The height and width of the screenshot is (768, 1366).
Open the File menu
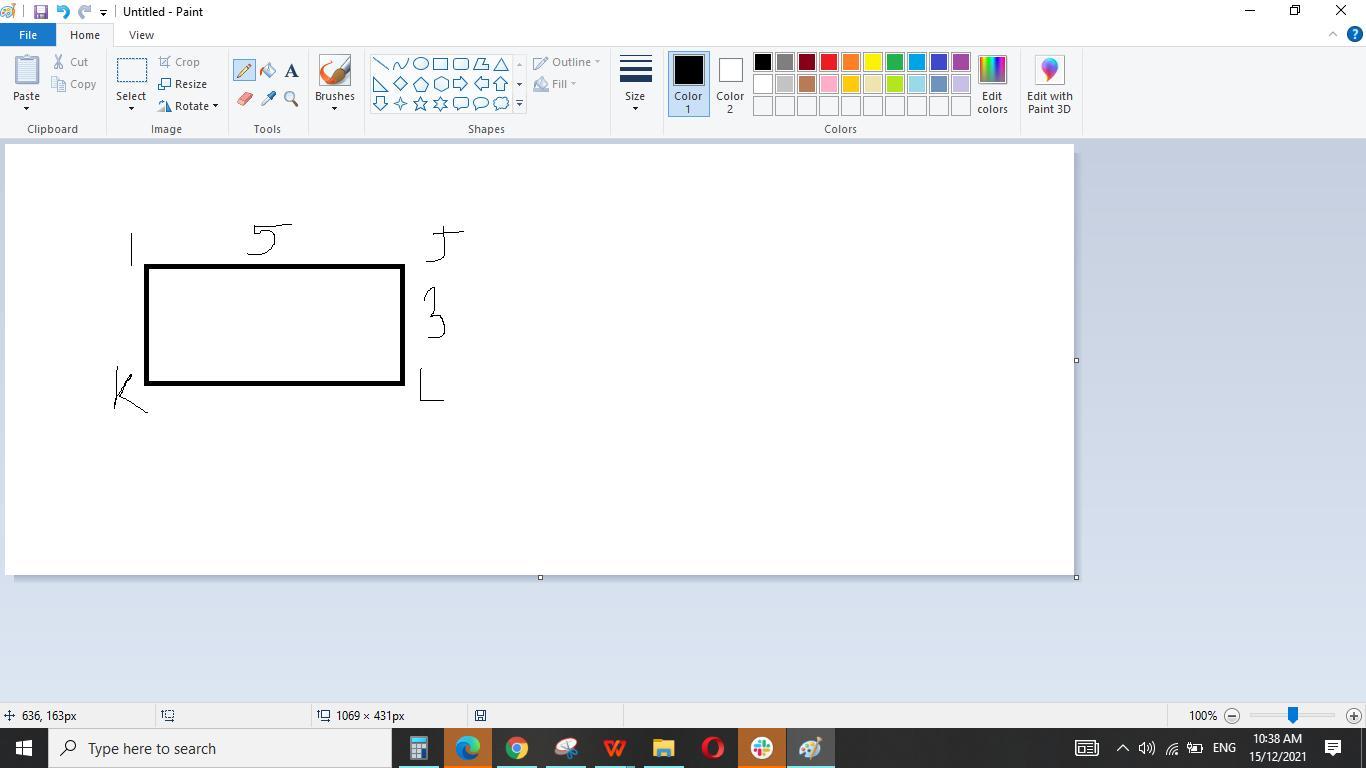coord(28,35)
